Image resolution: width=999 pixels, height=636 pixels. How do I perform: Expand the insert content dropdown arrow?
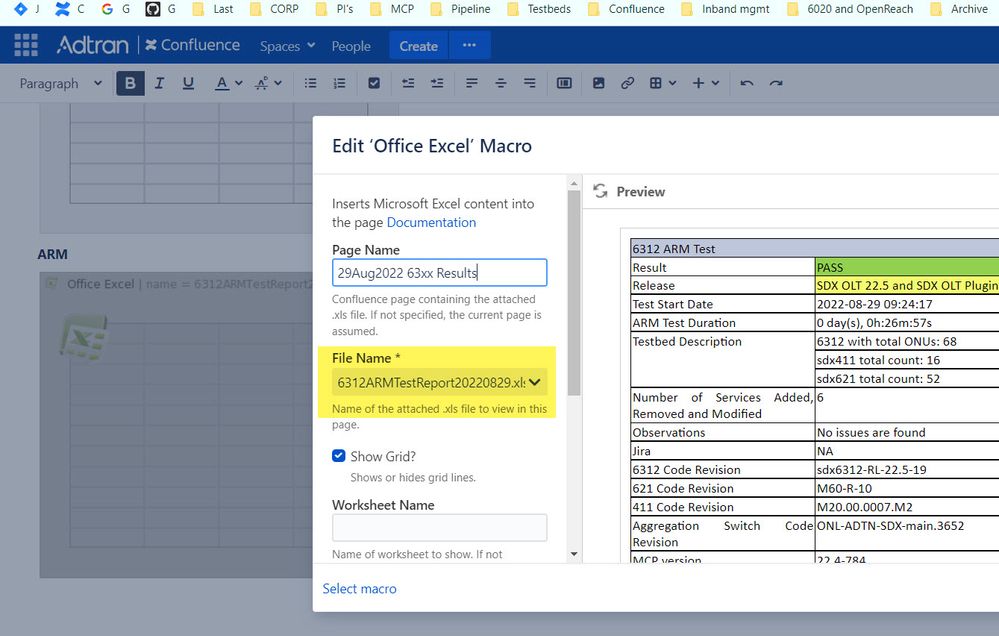tap(715, 83)
